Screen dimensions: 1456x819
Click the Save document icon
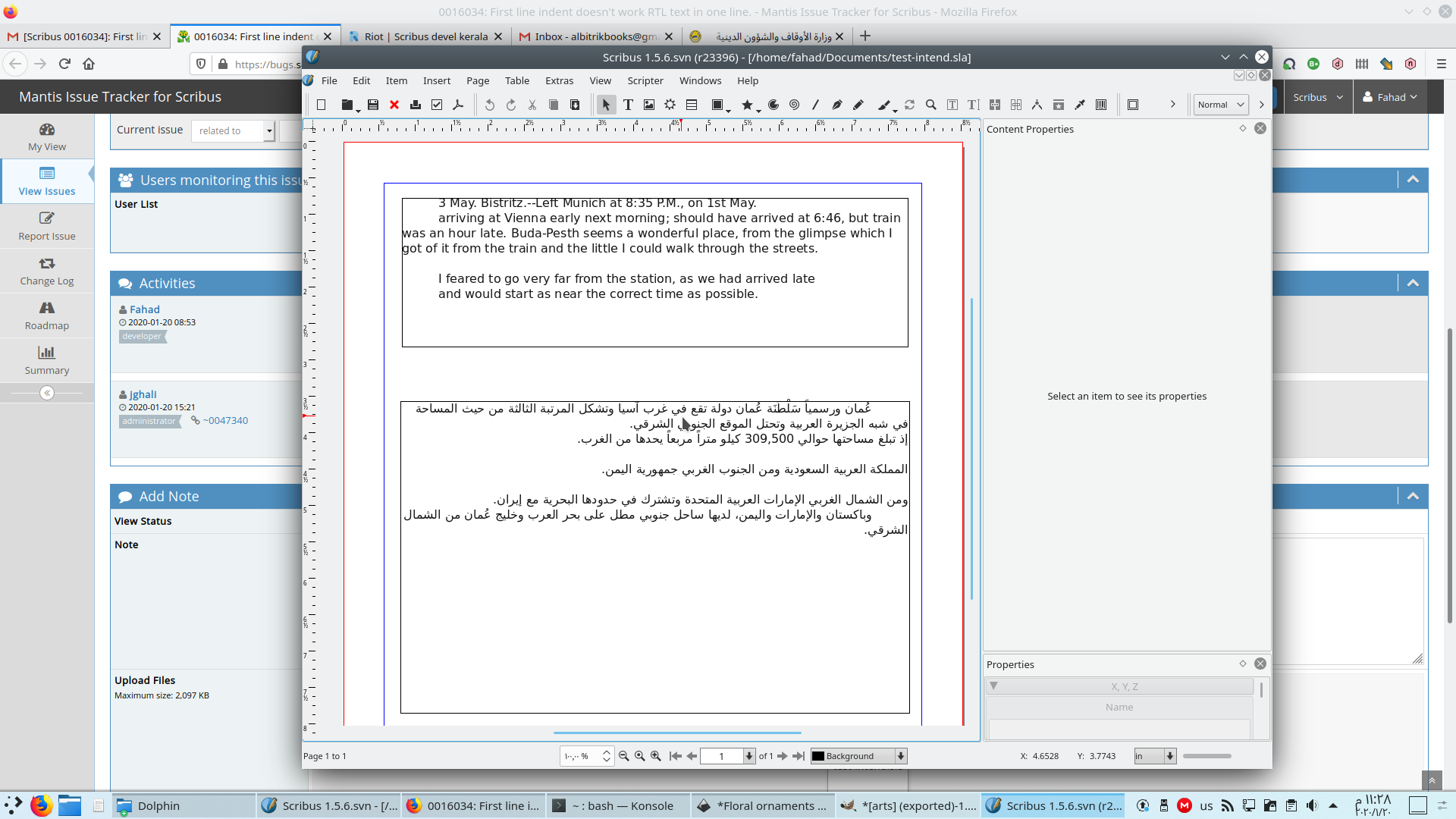(x=373, y=105)
